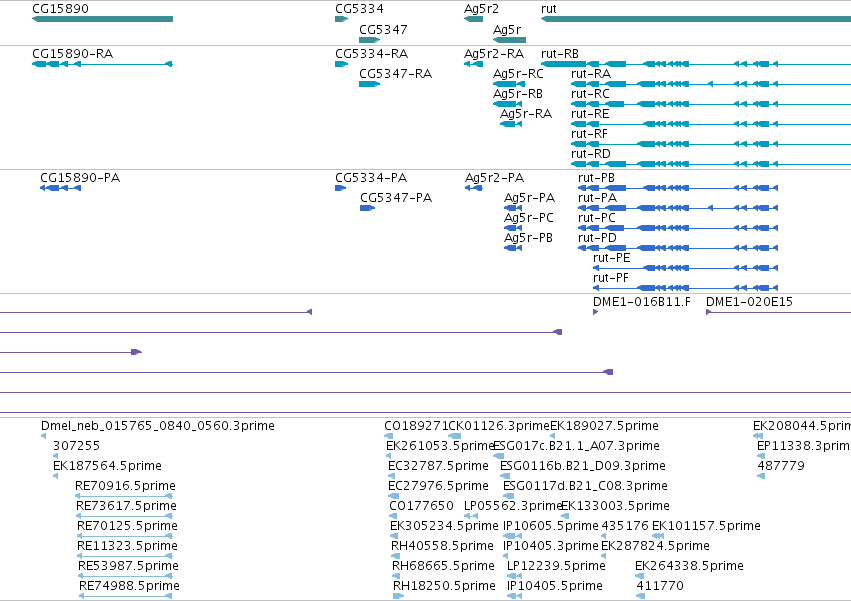
Task: Open the Ag5r2-RA transcript label
Action: point(494,54)
